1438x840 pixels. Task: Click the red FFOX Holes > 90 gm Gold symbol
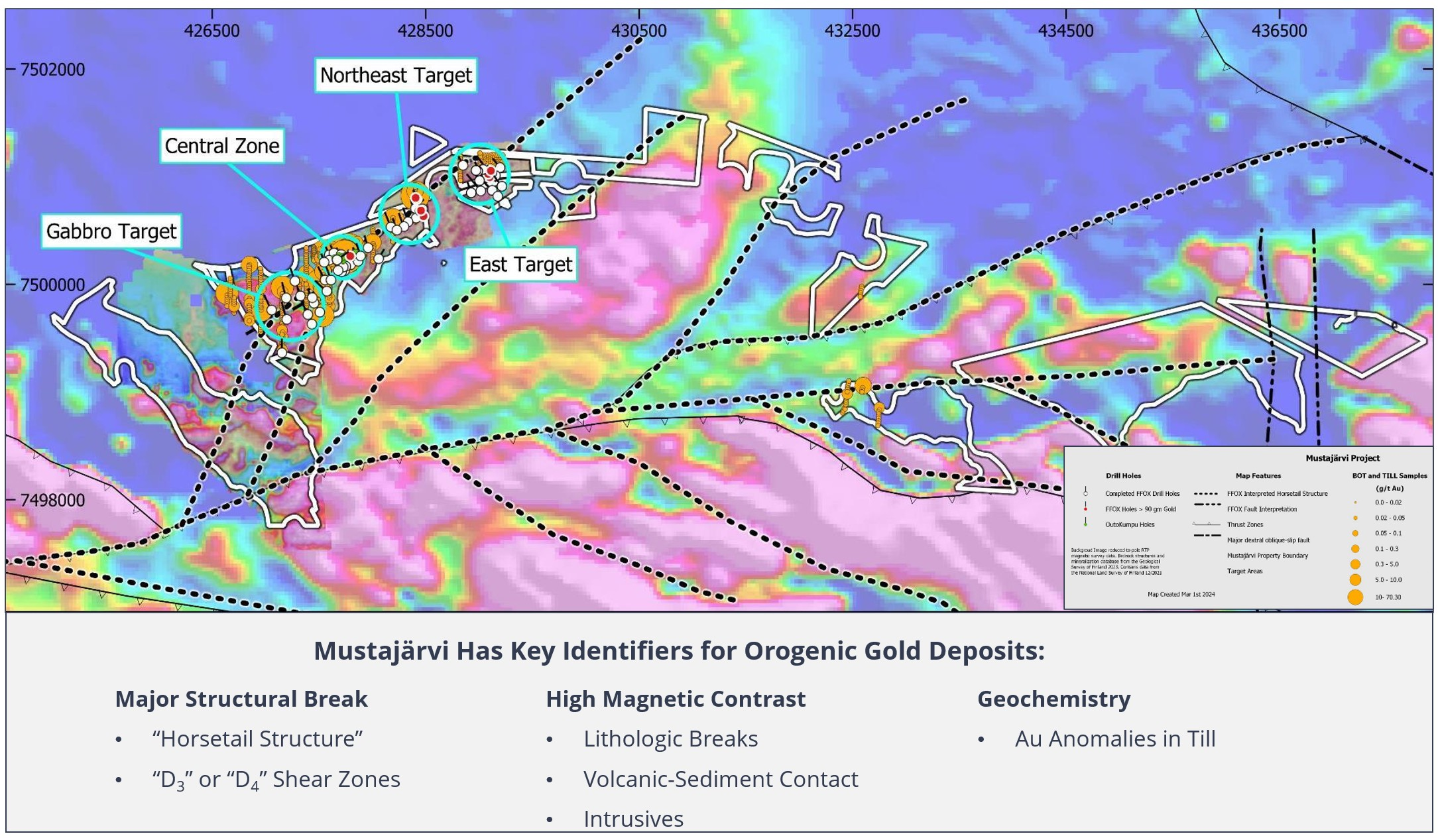coord(1085,507)
